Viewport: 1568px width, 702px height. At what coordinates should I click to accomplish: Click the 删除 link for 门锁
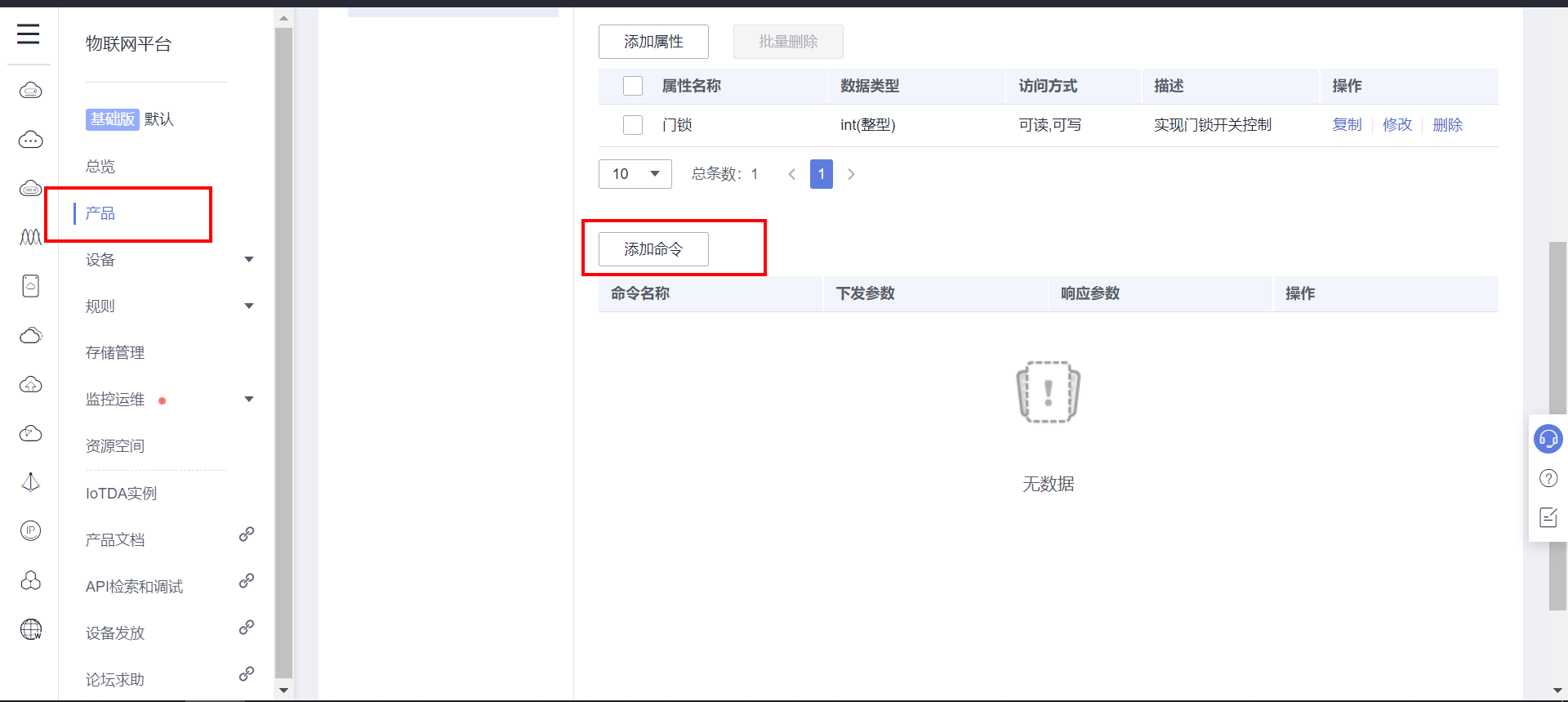pyautogui.click(x=1448, y=125)
